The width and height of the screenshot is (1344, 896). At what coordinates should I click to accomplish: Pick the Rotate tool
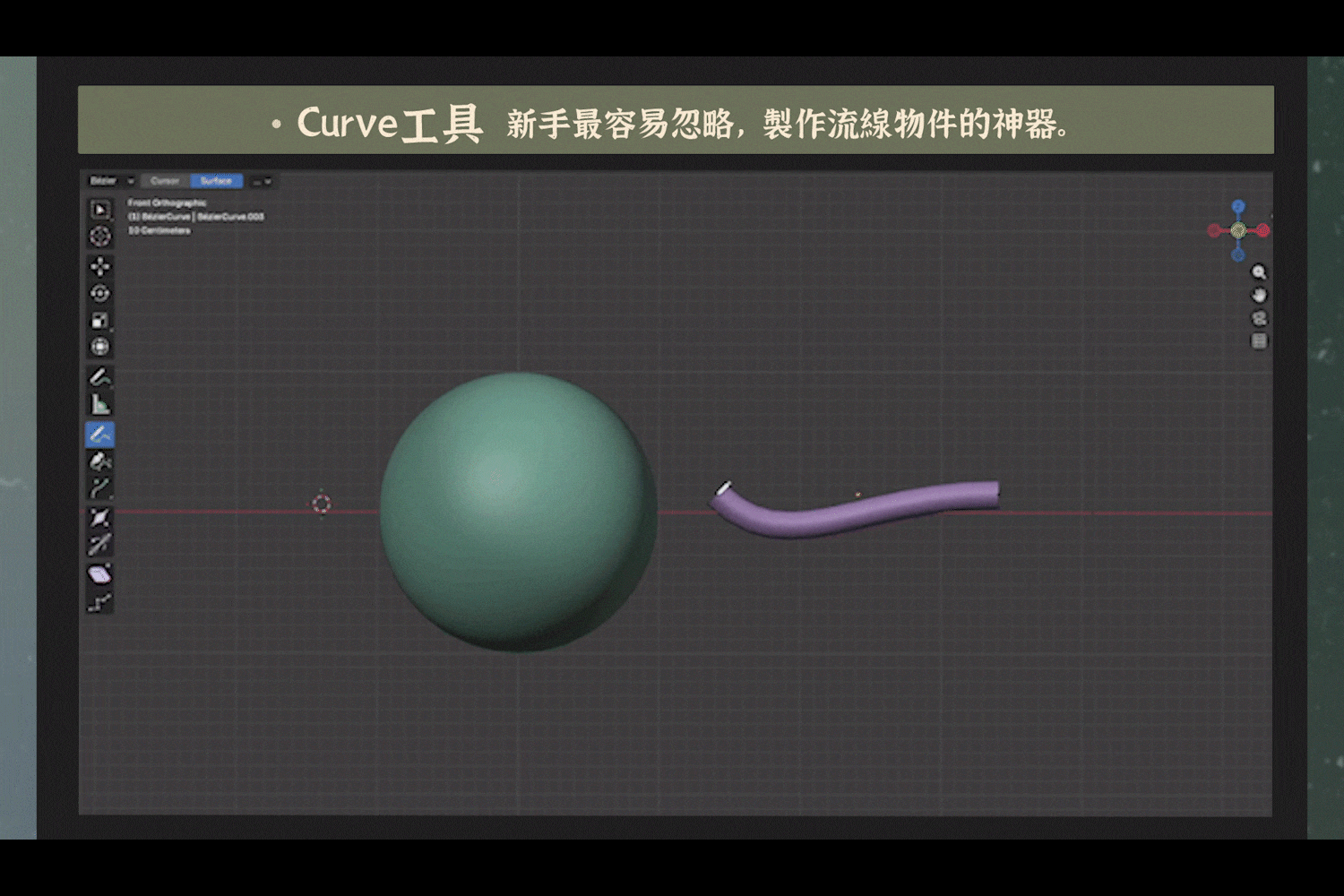coord(99,293)
